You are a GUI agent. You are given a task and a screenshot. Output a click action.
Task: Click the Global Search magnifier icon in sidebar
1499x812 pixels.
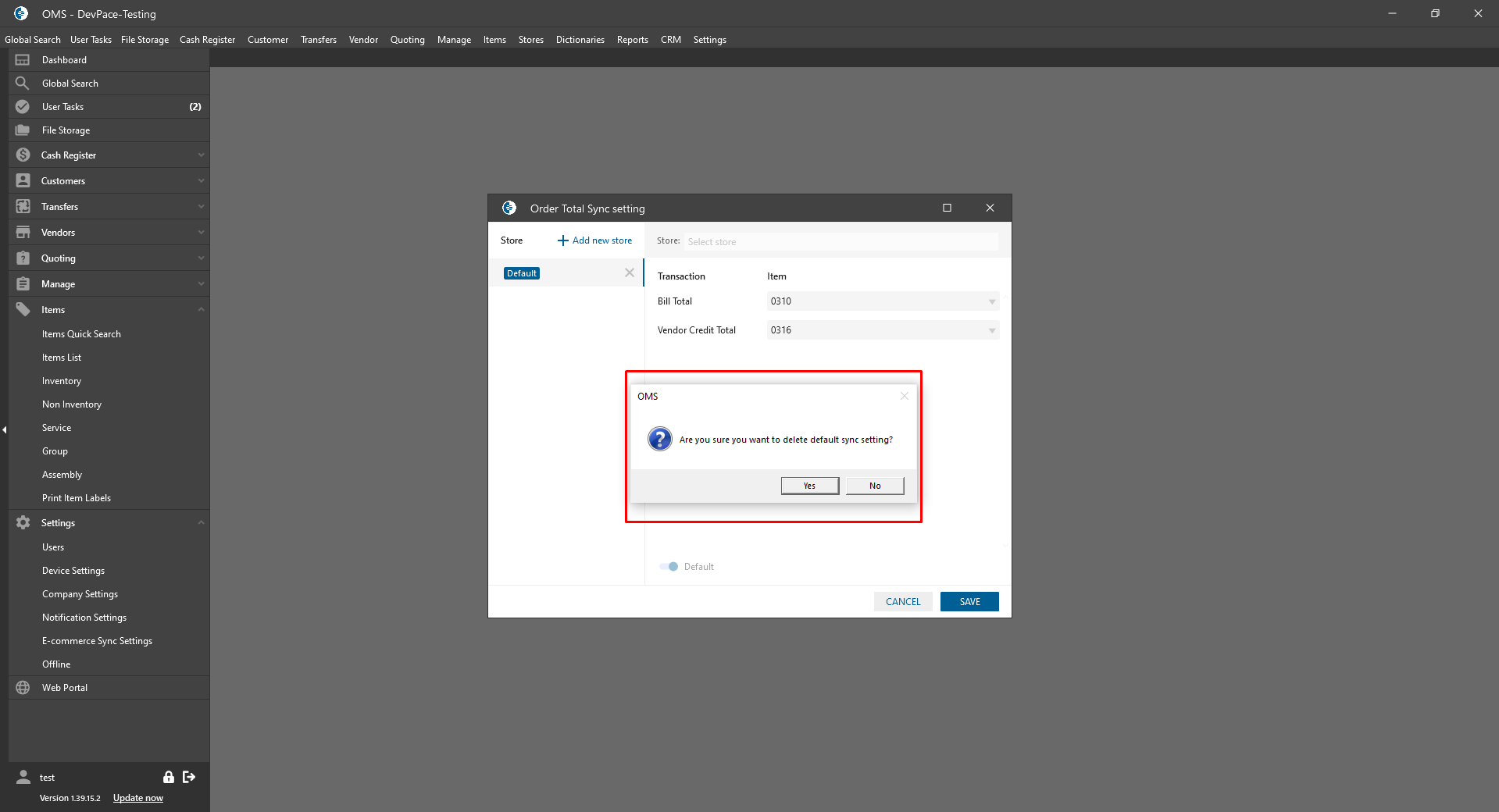pyautogui.click(x=23, y=84)
